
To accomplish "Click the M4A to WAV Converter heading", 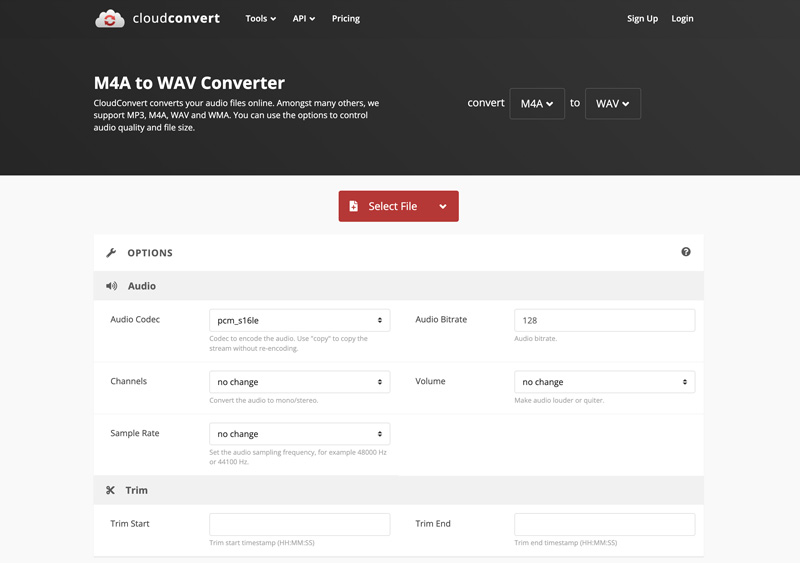I will click(189, 83).
